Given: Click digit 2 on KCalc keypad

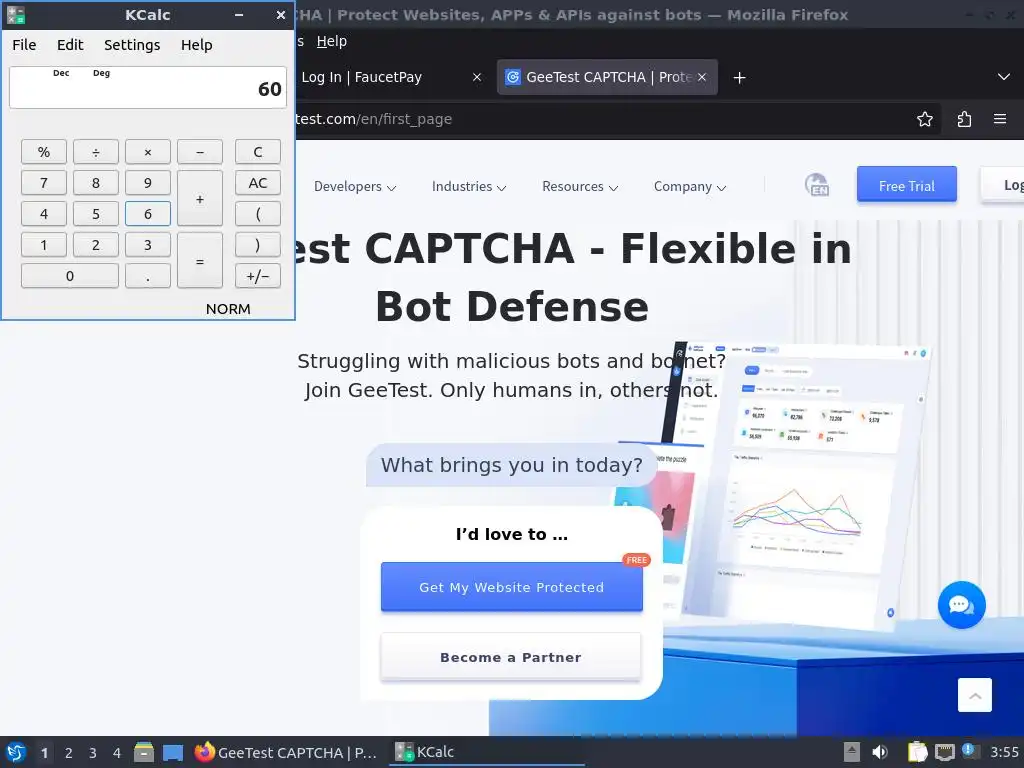Looking at the screenshot, I should (x=95, y=245).
